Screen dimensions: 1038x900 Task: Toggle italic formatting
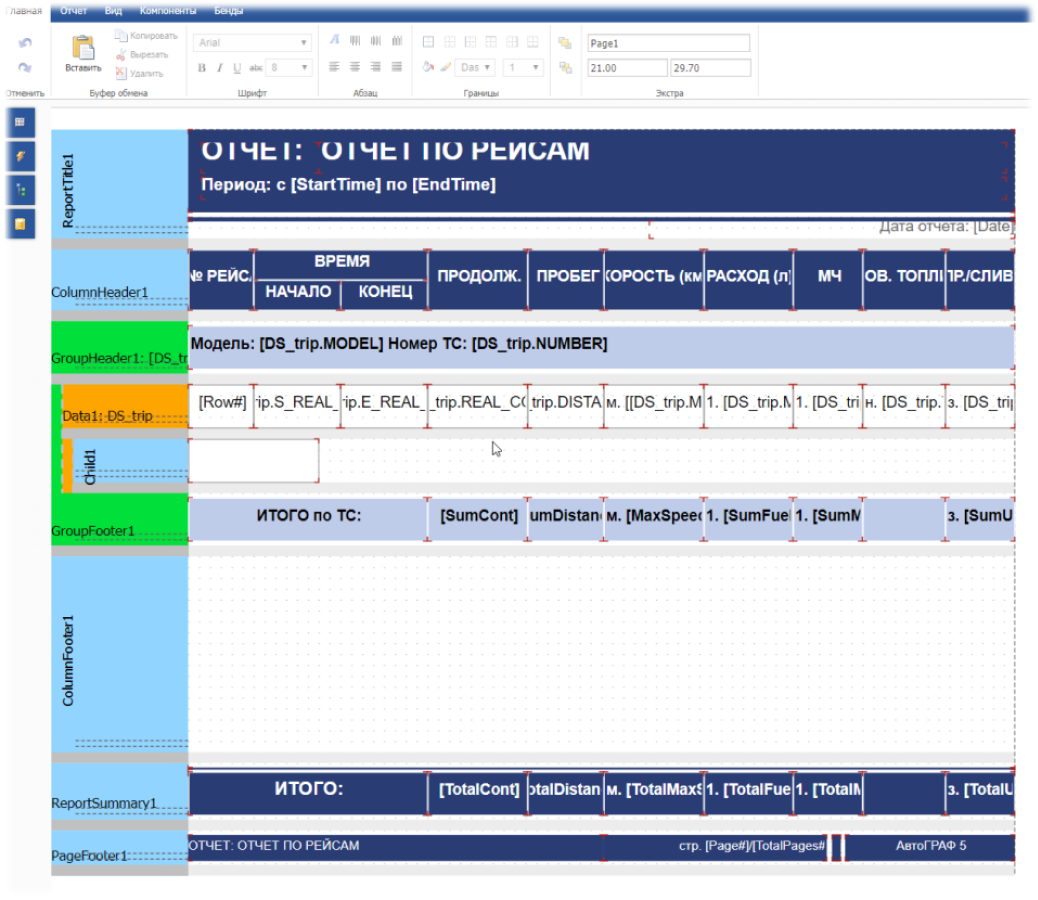[219, 68]
